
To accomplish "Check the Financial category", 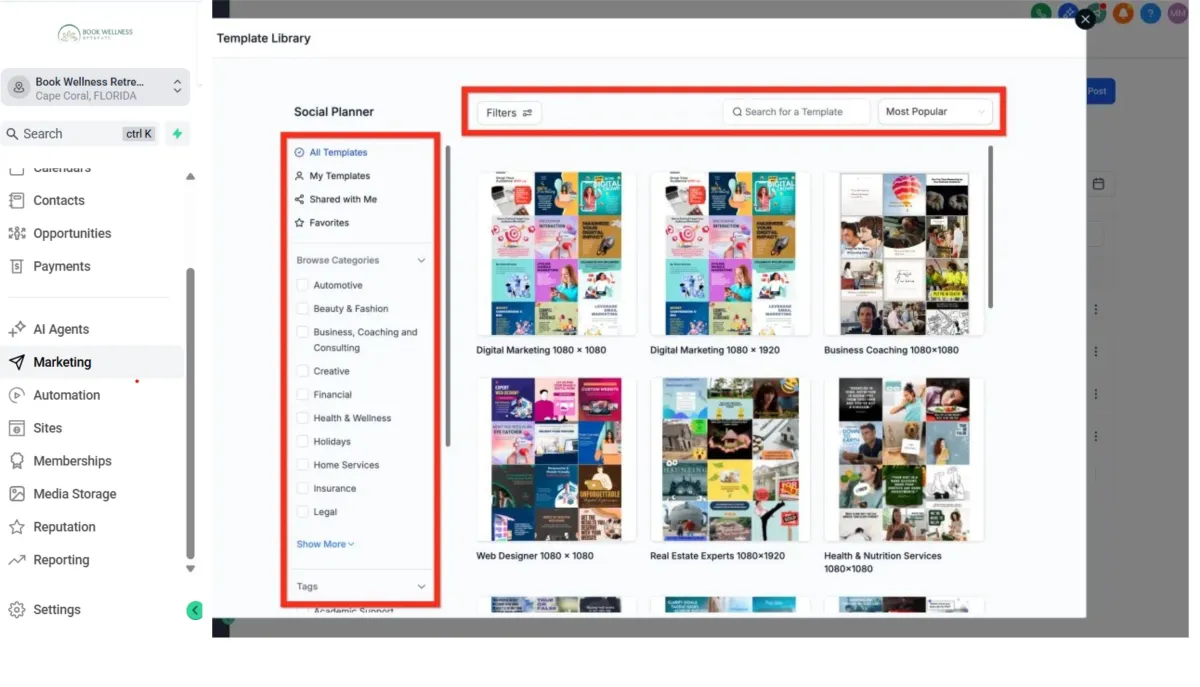I will 303,395.
